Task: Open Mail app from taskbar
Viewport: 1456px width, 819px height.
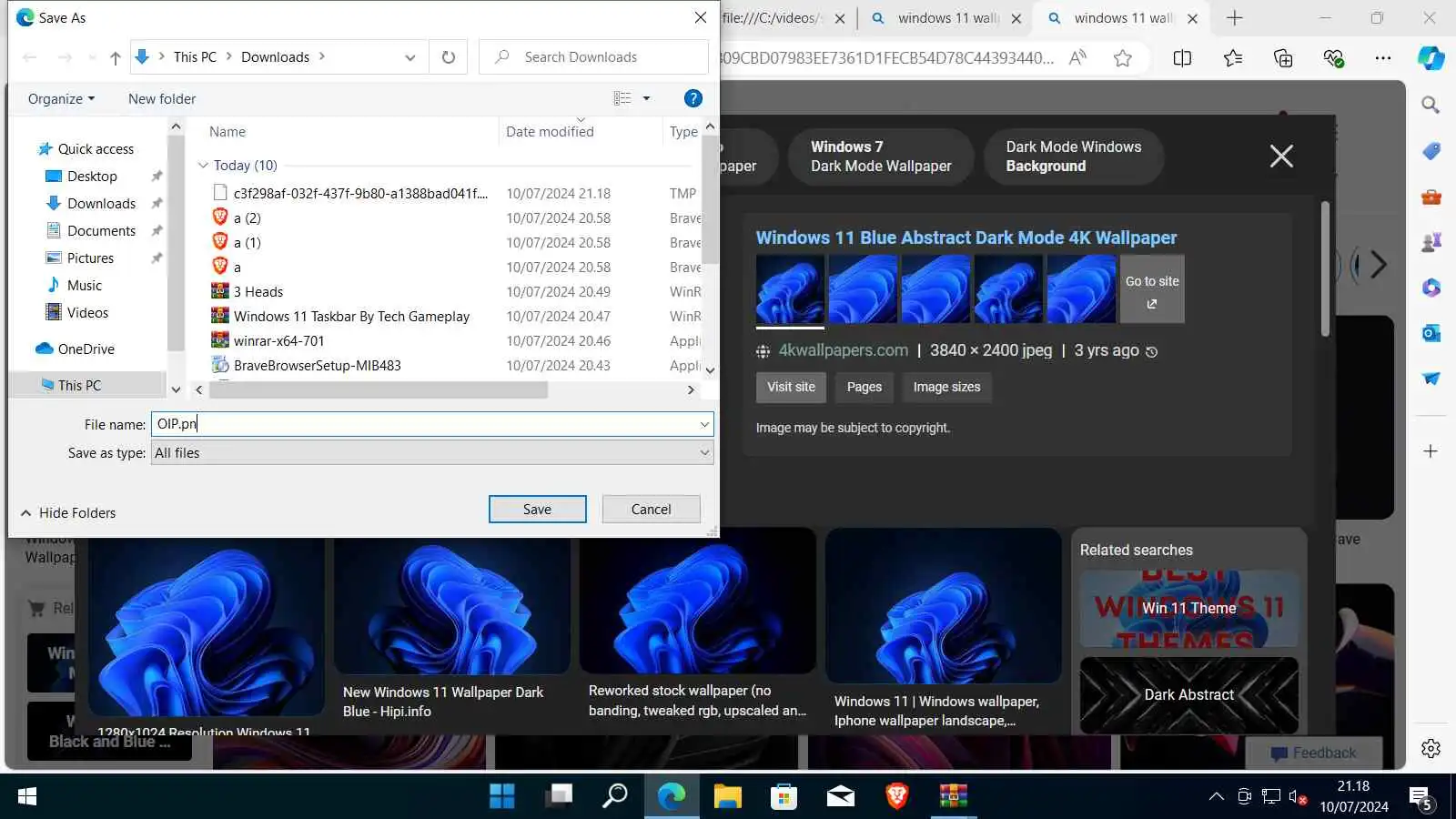Action: click(x=840, y=796)
